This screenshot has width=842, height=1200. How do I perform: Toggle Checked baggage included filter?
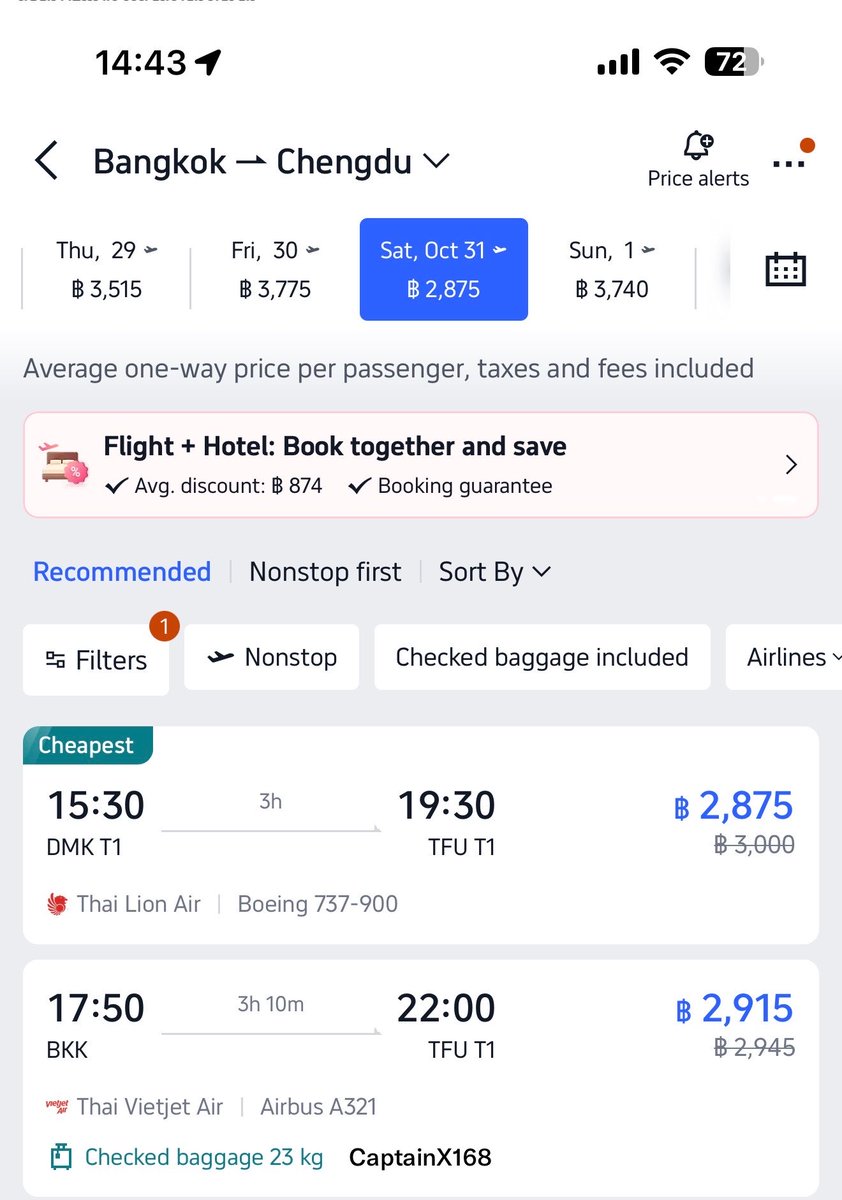542,658
